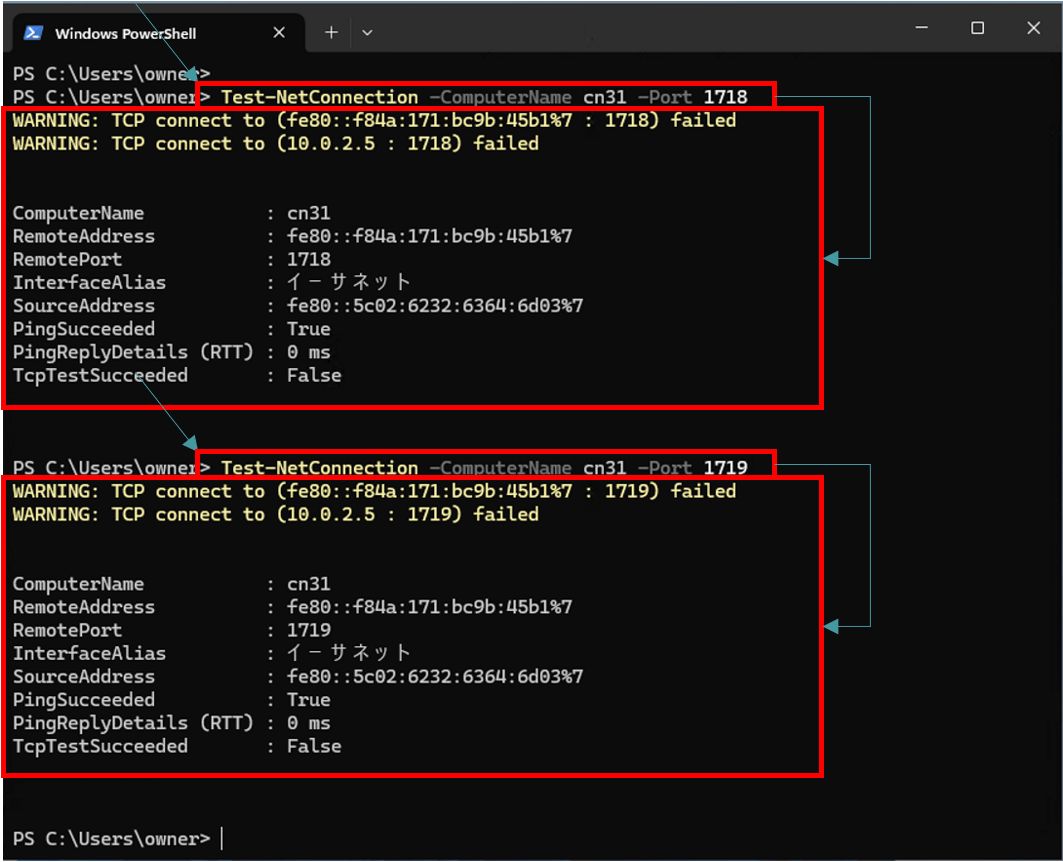Close the terminal window

[1034, 28]
